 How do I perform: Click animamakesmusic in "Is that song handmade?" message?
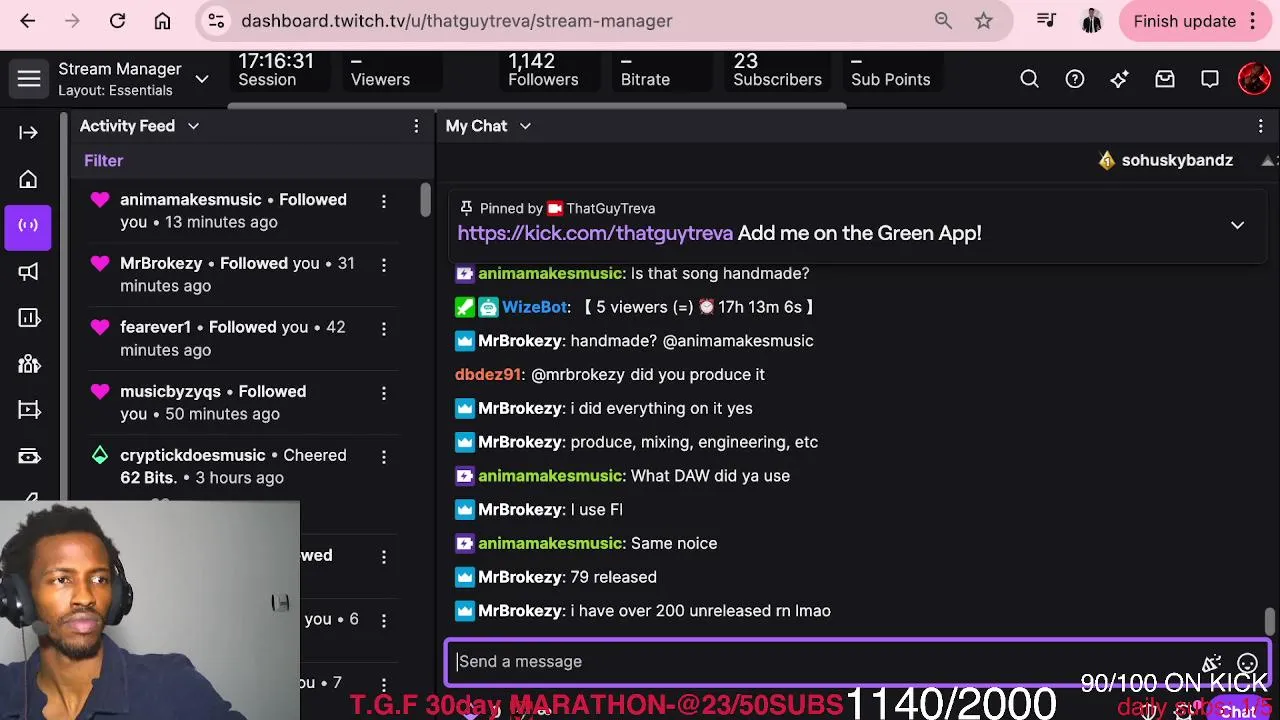coord(550,273)
